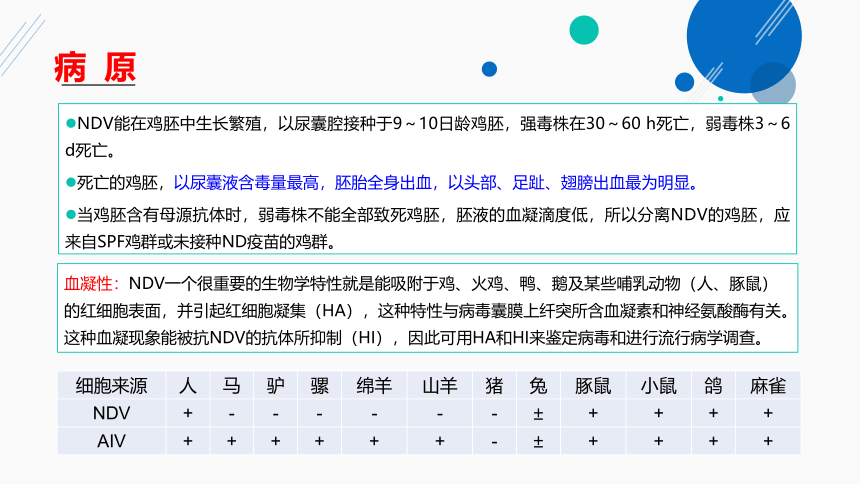
Task: Click the table header "麻雀"
Action: 768,386
